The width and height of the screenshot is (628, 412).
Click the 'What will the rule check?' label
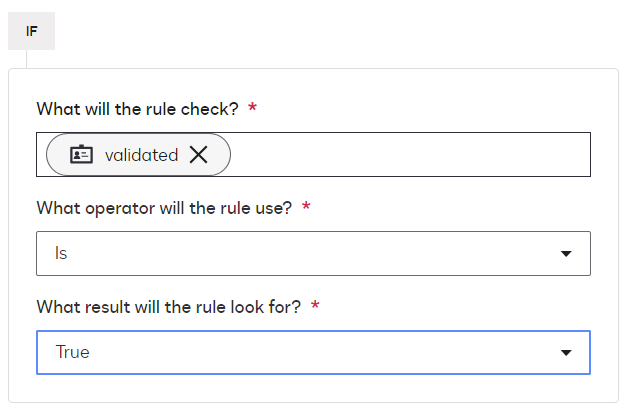137,108
